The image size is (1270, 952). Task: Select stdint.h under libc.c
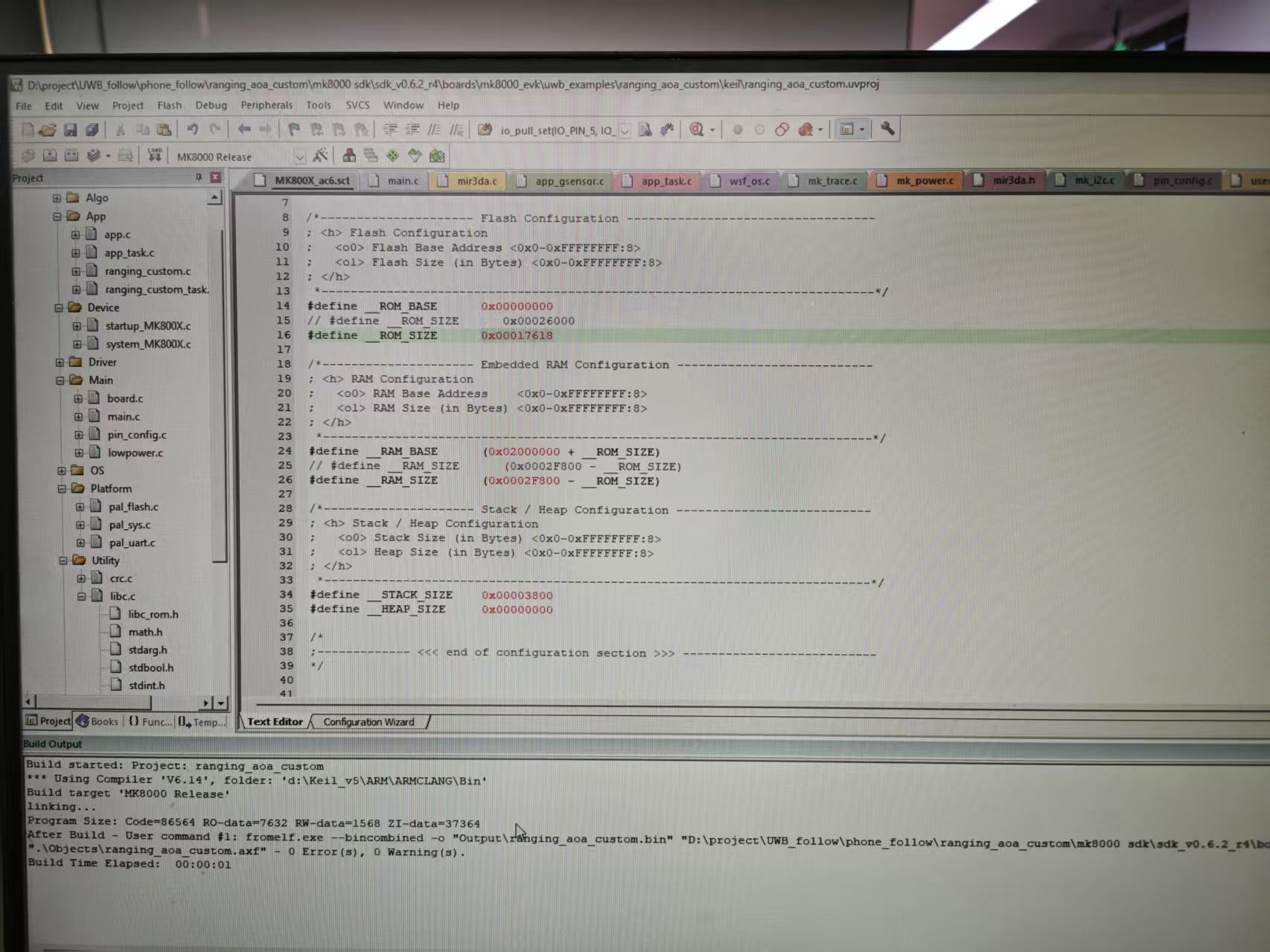(146, 686)
